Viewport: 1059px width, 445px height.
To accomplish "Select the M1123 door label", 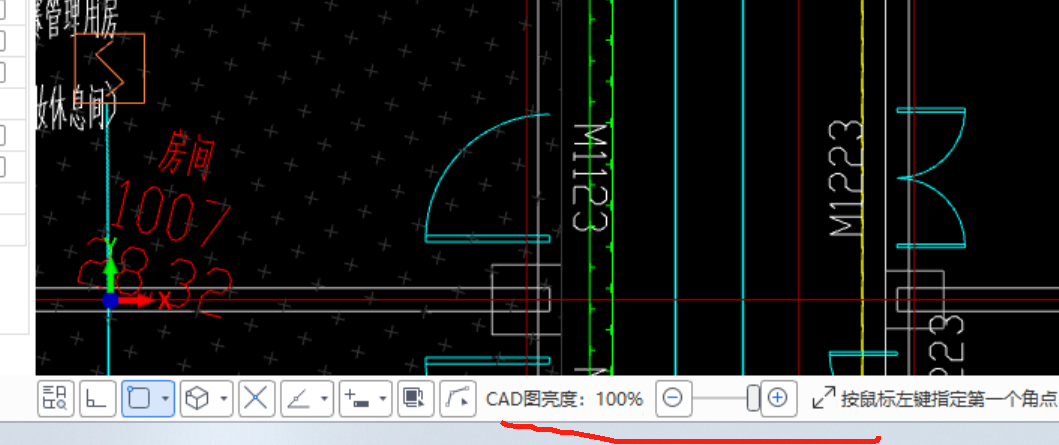I will tap(590, 178).
